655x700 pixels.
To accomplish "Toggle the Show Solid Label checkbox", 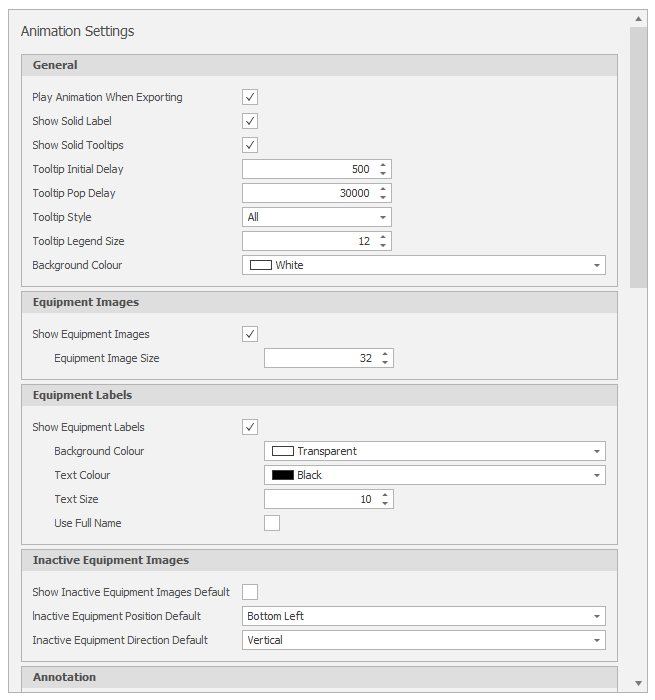I will pyautogui.click(x=250, y=121).
